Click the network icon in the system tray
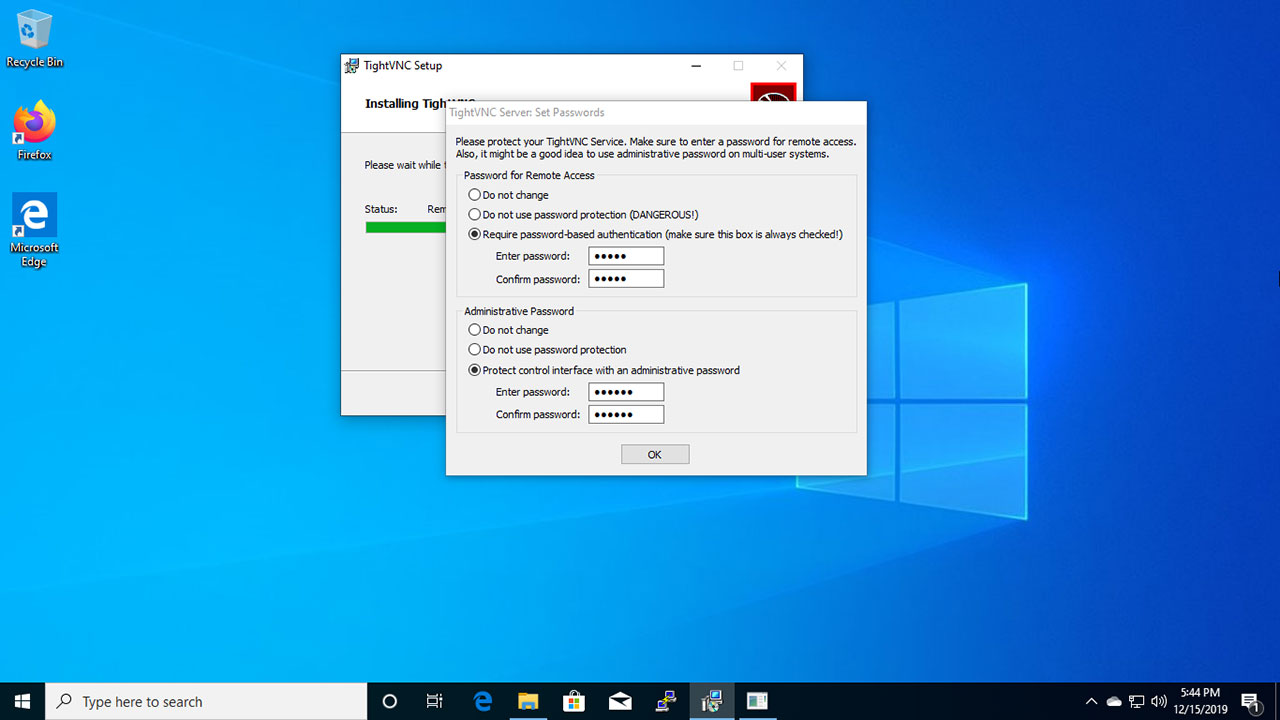Screen dimensions: 1280x720 click(1136, 700)
